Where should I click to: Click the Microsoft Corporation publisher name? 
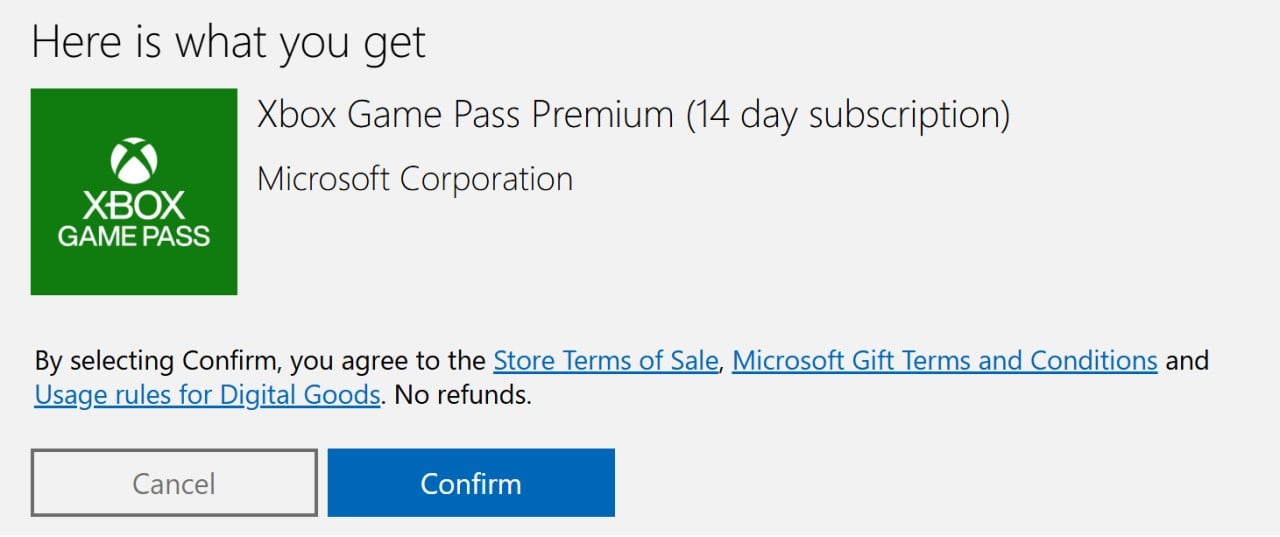415,180
